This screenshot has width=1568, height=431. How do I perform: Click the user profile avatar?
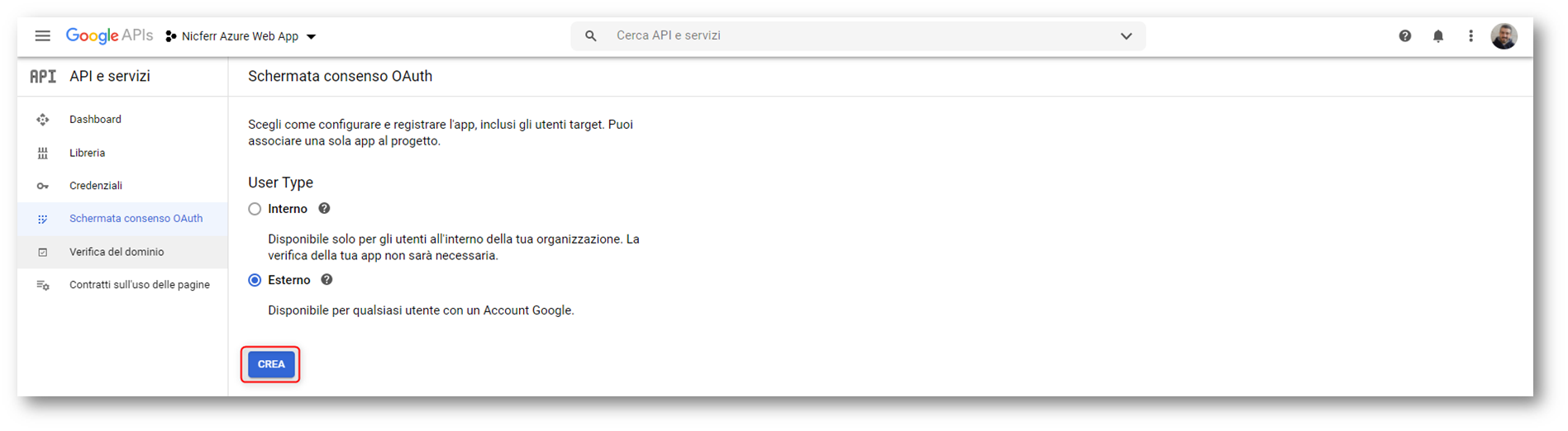pyautogui.click(x=1504, y=36)
